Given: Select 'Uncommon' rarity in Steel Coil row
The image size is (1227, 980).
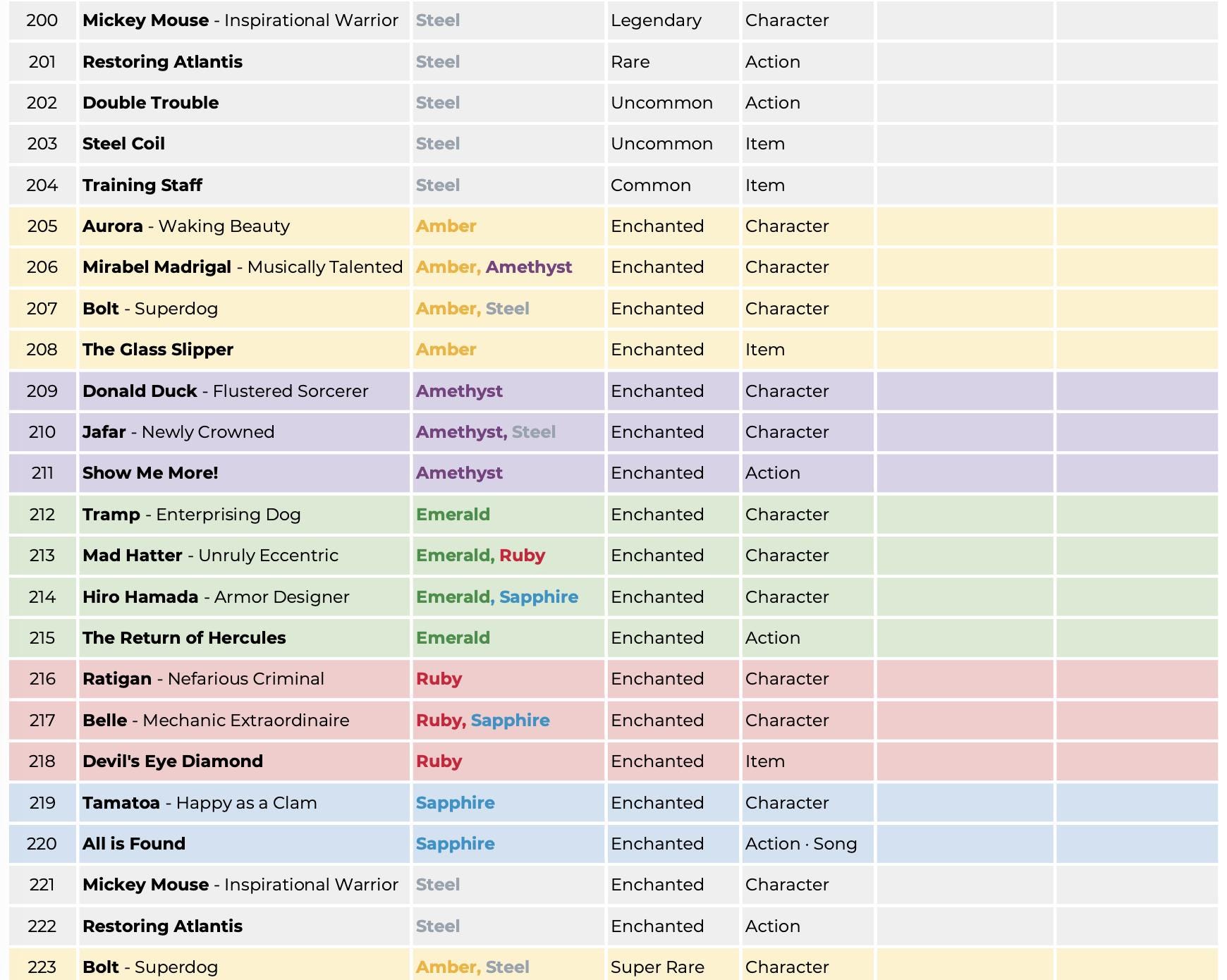Looking at the screenshot, I should (x=661, y=144).
